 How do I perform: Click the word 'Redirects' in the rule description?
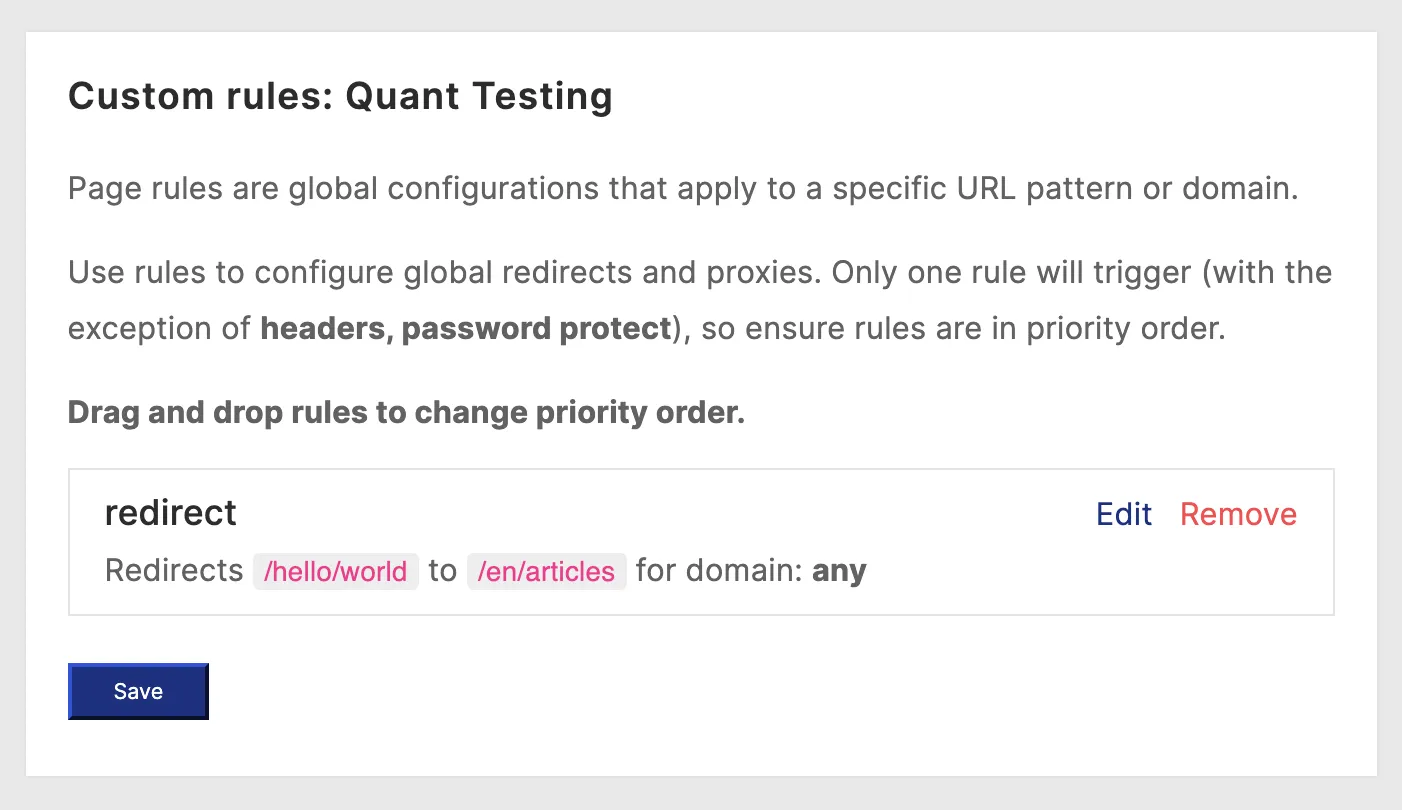(x=174, y=571)
